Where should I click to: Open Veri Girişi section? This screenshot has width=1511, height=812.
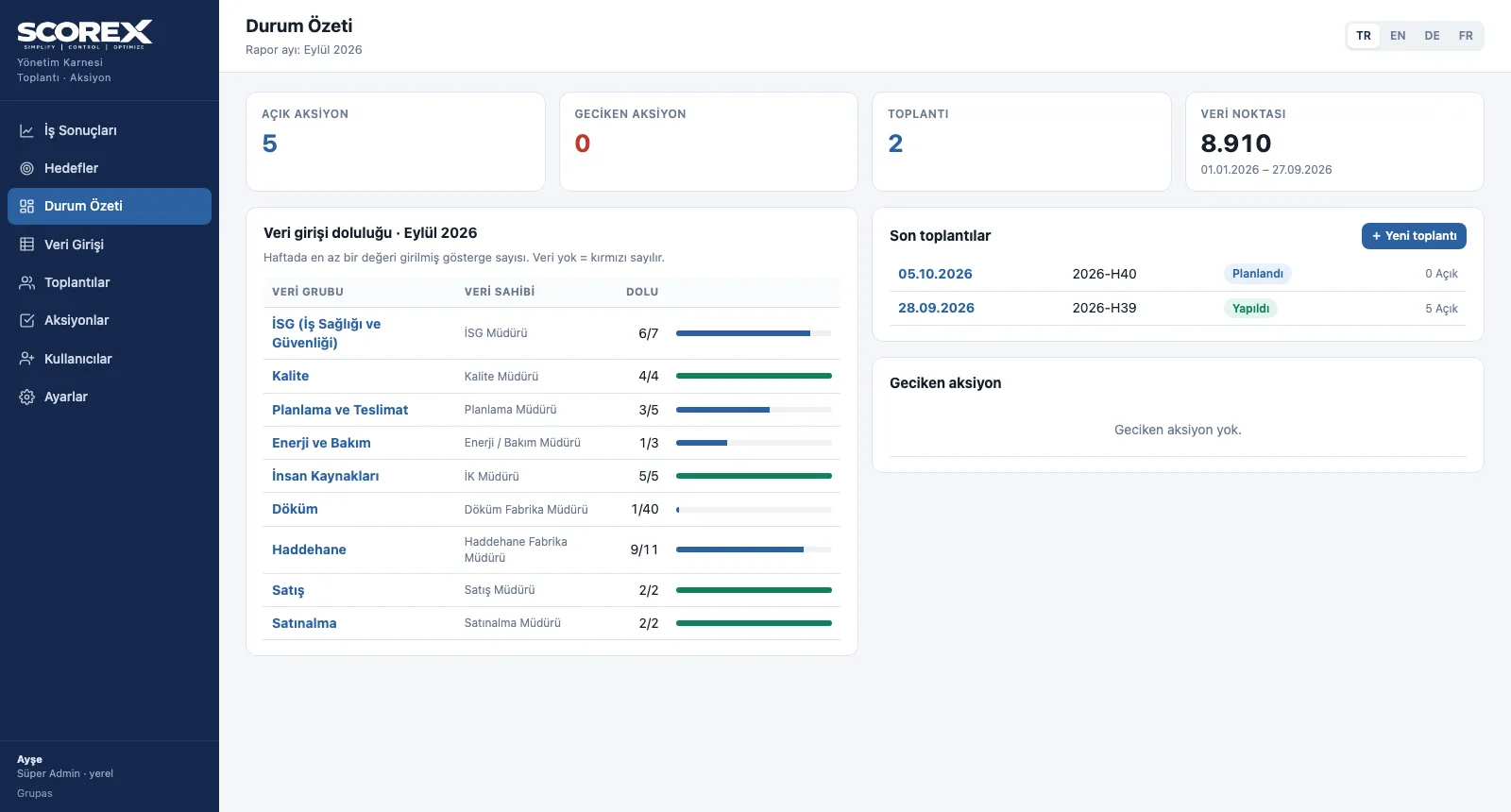110,245
